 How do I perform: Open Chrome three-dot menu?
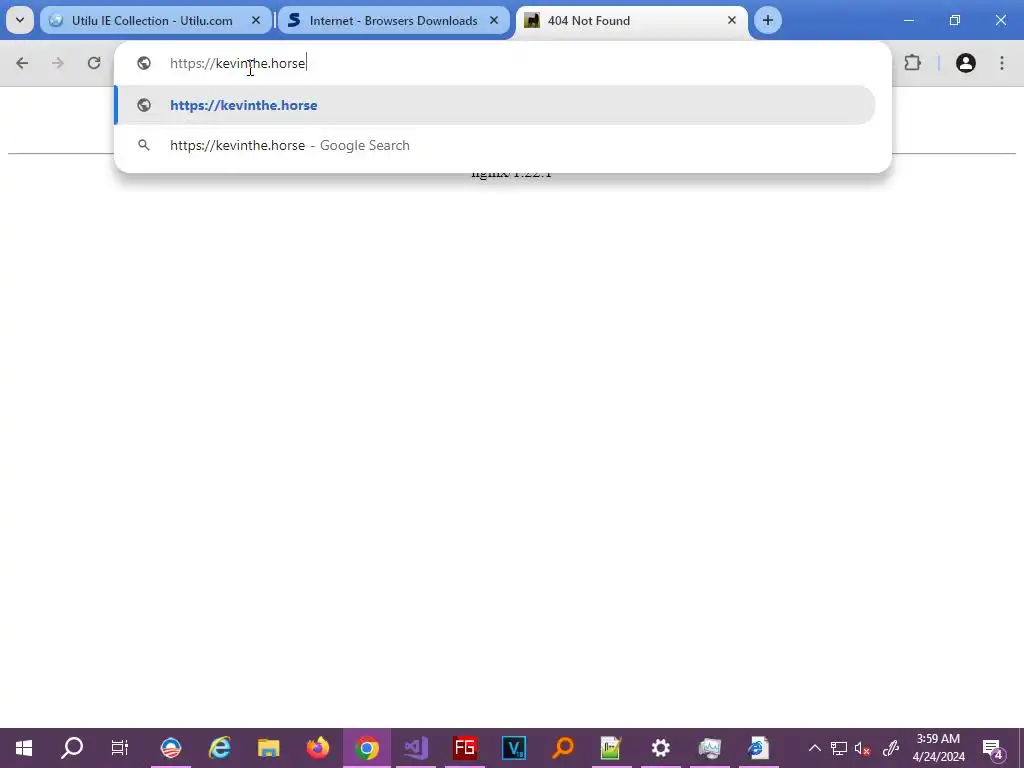coord(1002,63)
